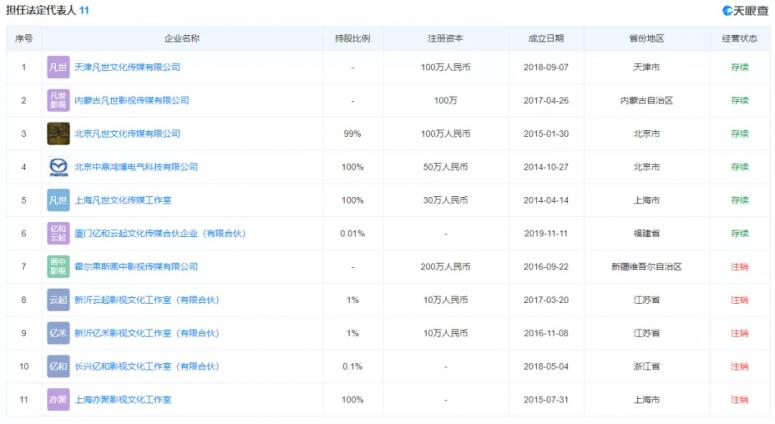The image size is (775, 424).
Task: Open 上海亦聚影视文化工作室 link
Action: pos(124,399)
